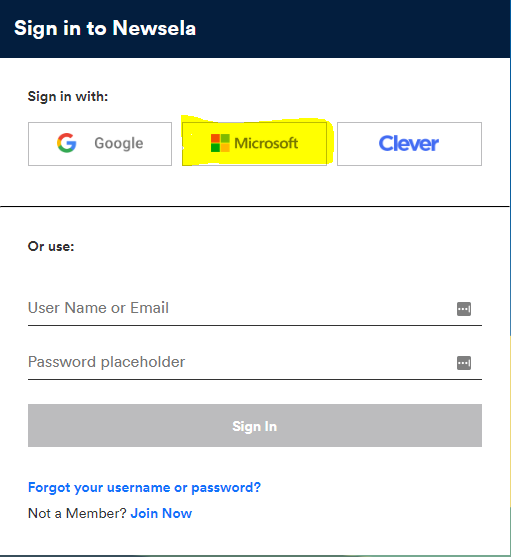
Task: Click the word Google inside its button
Action: click(119, 144)
